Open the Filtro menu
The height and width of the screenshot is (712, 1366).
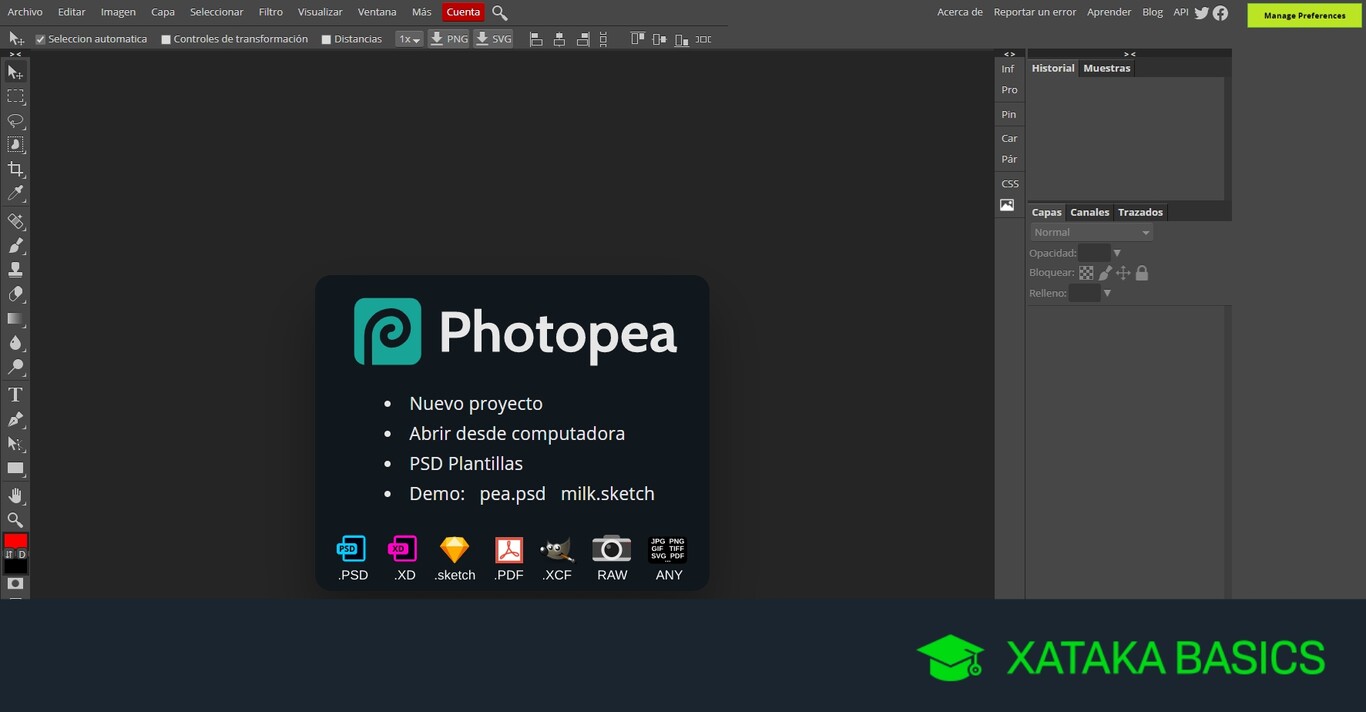click(x=270, y=12)
